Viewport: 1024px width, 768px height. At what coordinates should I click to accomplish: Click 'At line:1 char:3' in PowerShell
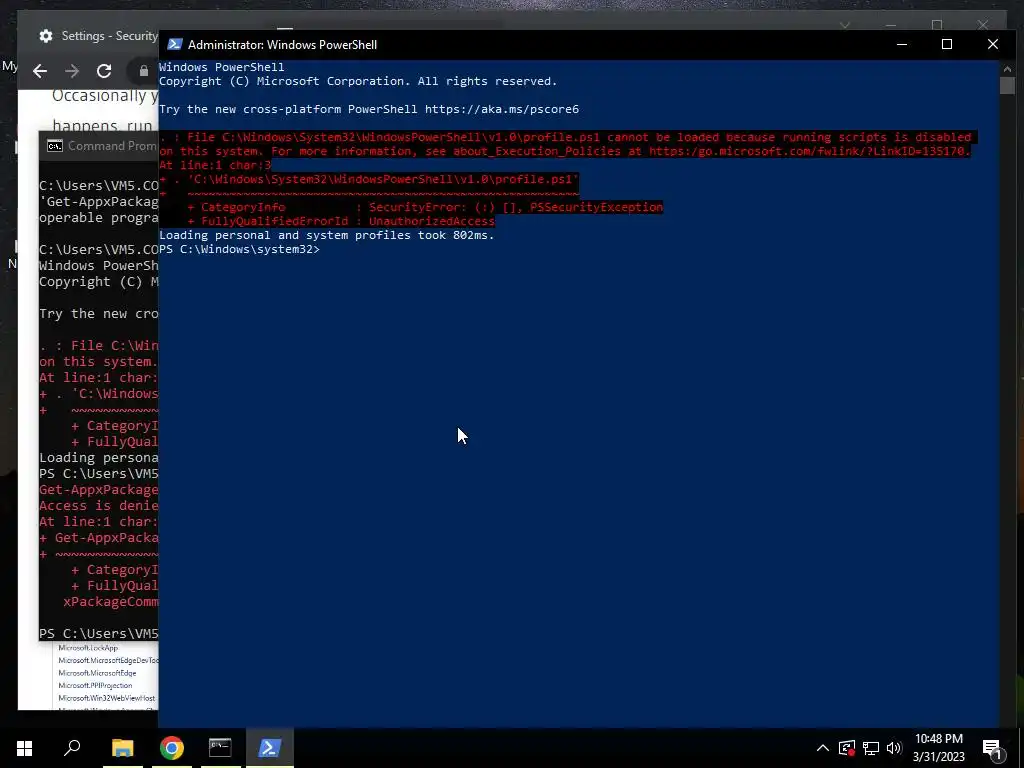(215, 165)
